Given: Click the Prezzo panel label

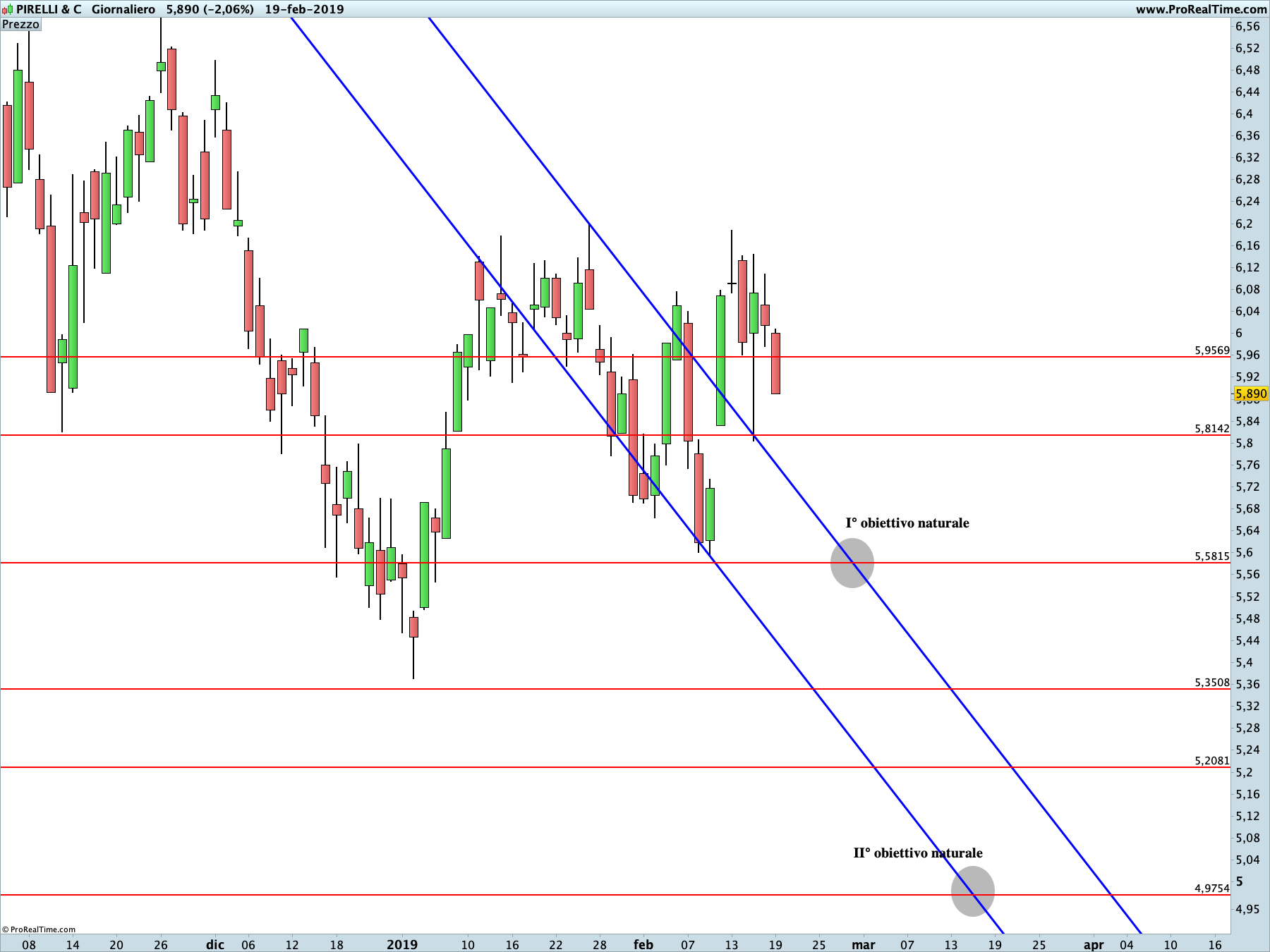Looking at the screenshot, I should tap(20, 25).
